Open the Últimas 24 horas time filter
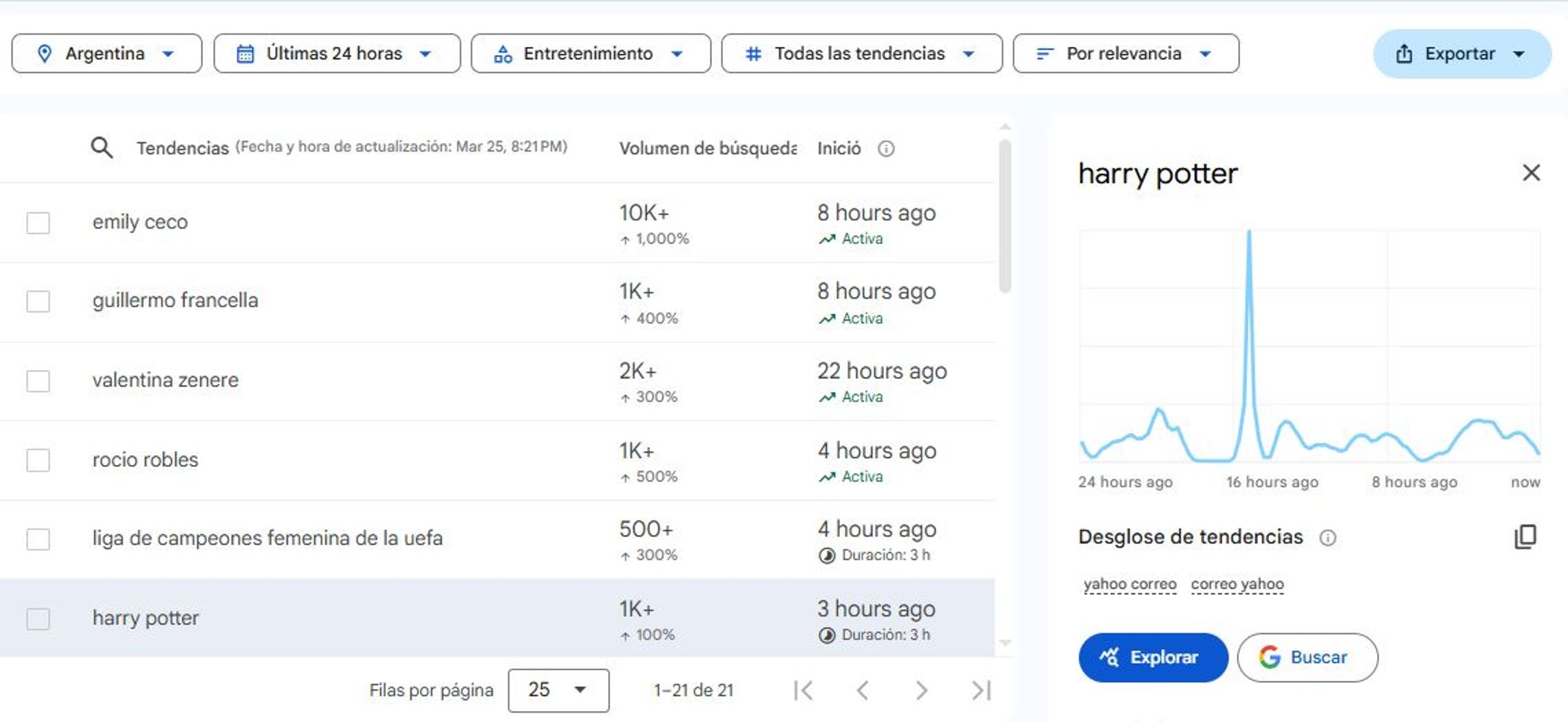 (x=337, y=53)
